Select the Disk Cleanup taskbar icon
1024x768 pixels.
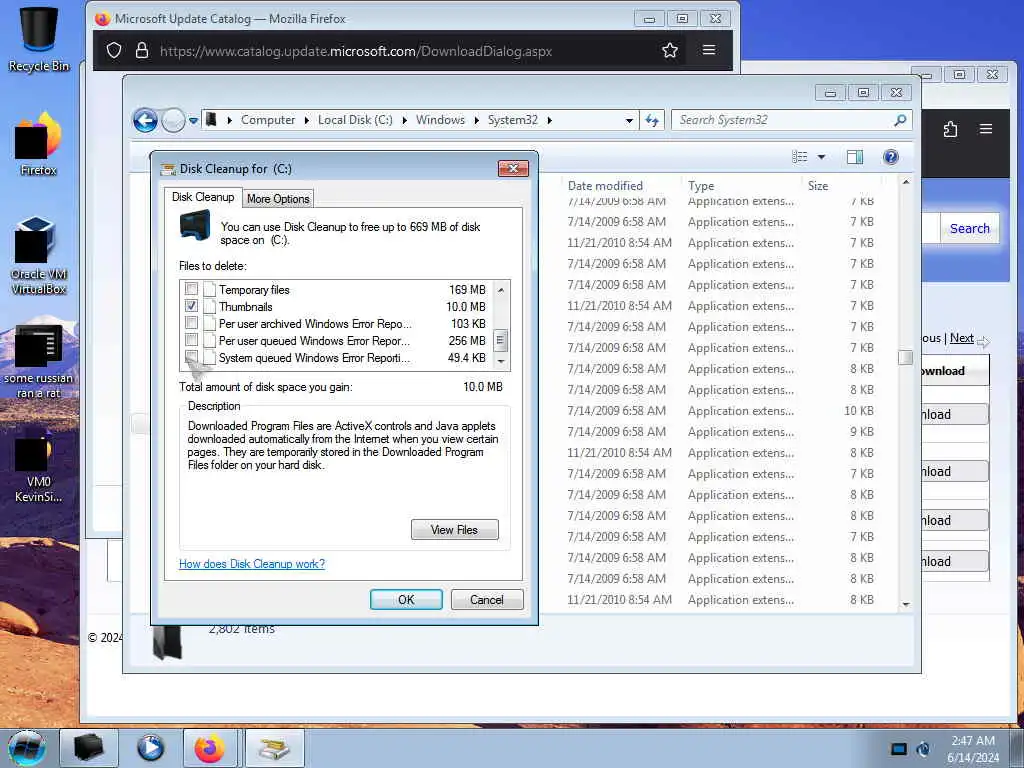pos(274,748)
